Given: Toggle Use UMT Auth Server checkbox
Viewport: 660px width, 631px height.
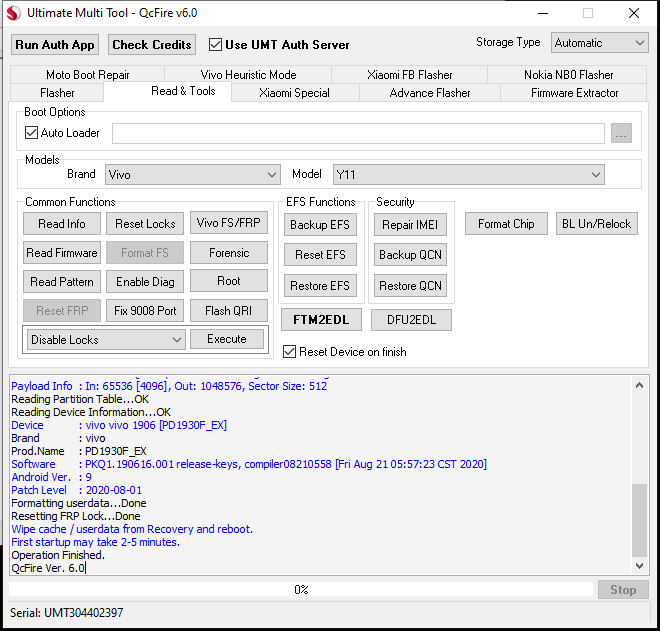Looking at the screenshot, I should pyautogui.click(x=216, y=45).
